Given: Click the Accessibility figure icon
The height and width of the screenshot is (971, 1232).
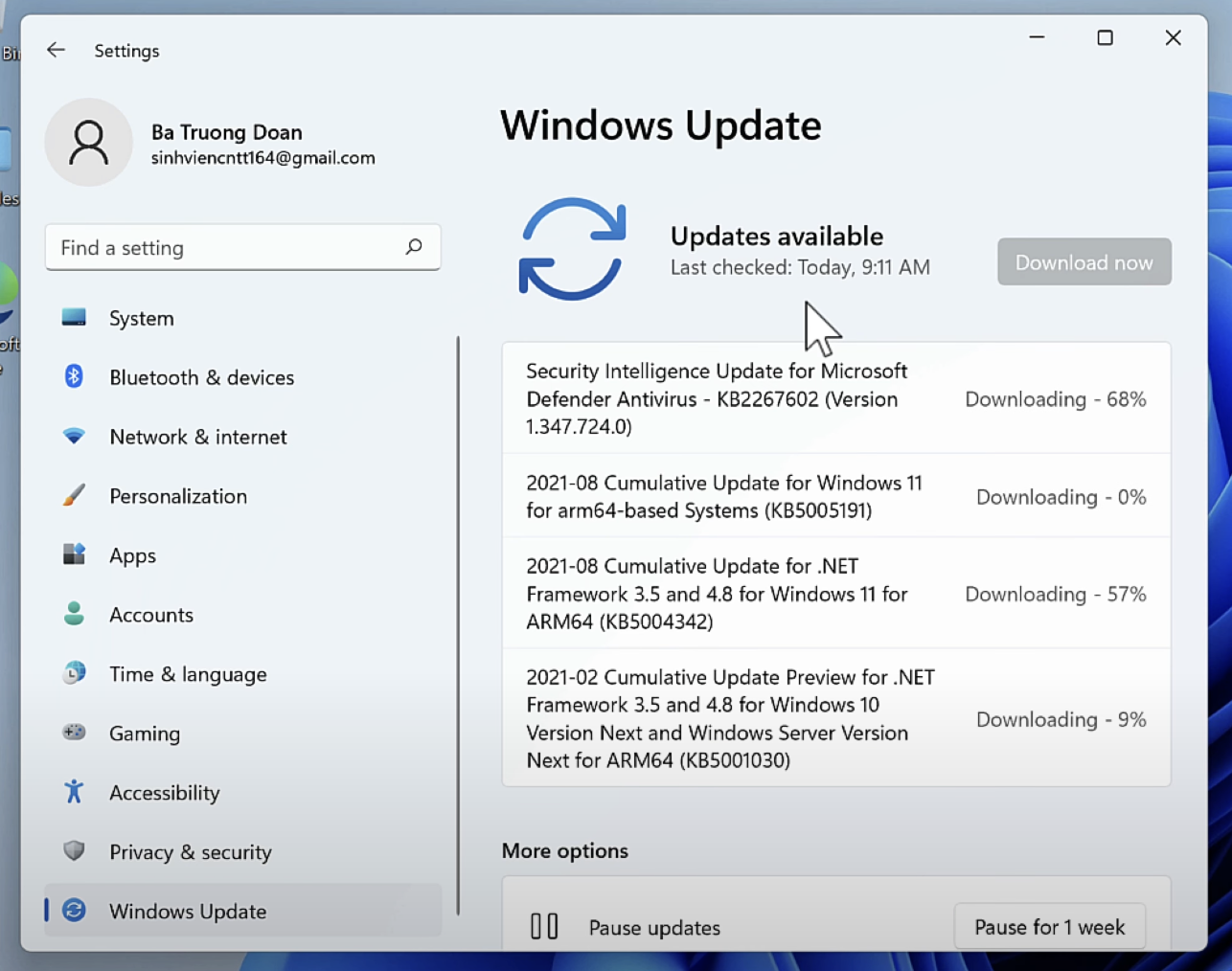Looking at the screenshot, I should tap(74, 792).
